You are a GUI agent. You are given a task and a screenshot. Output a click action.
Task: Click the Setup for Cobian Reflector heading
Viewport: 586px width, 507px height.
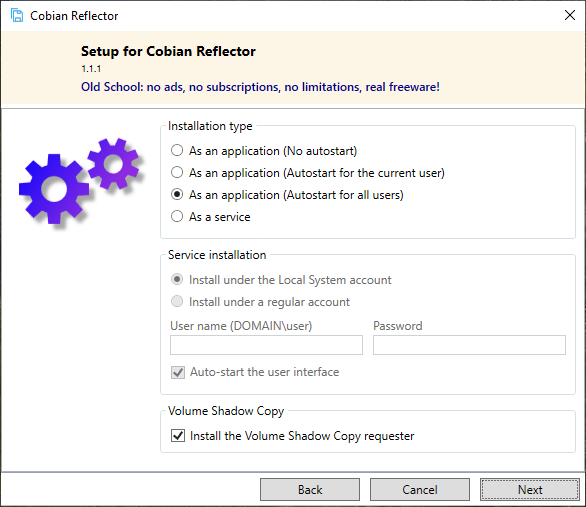coord(168,51)
